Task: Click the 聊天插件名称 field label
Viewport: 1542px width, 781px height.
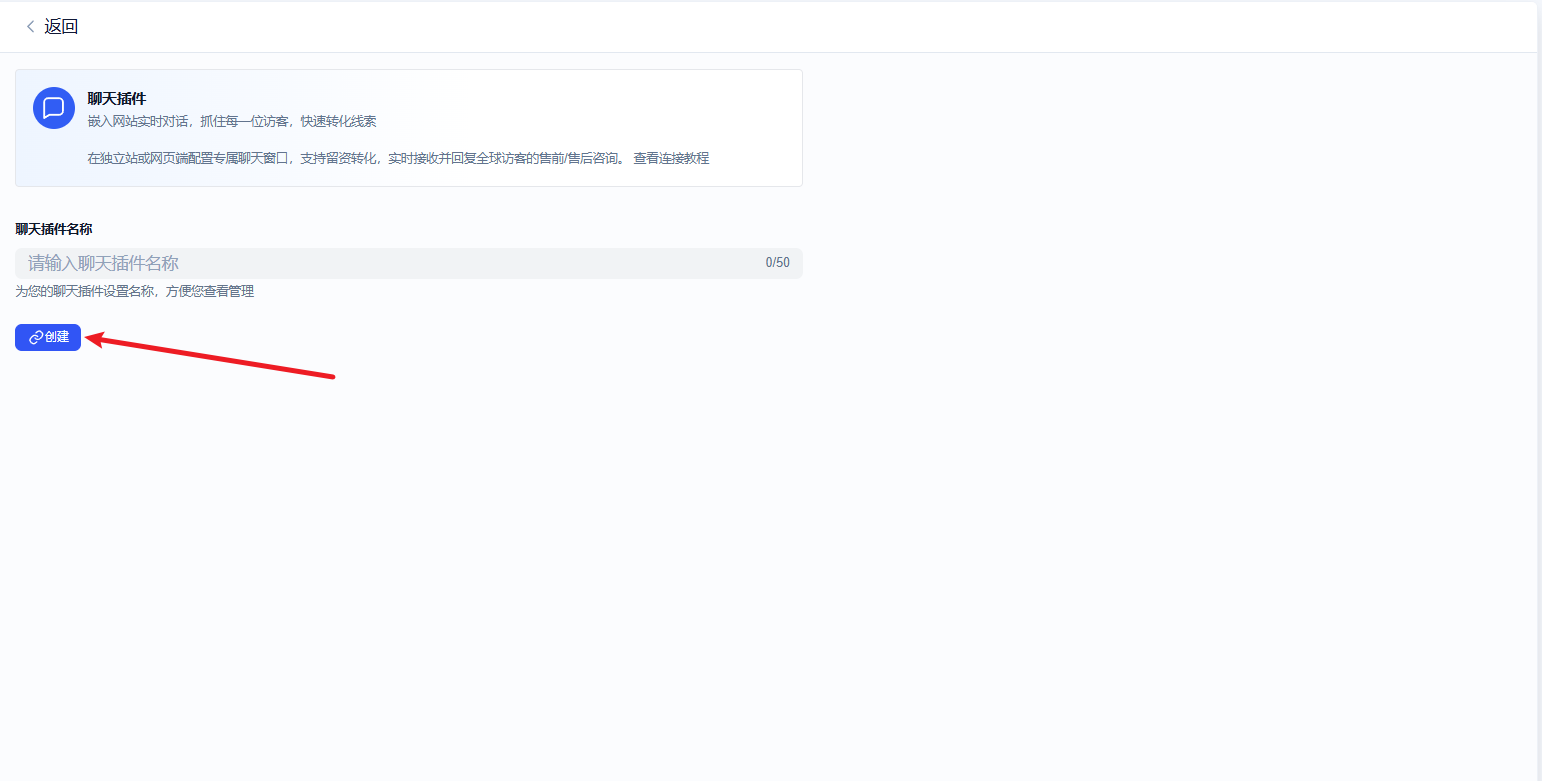Action: (54, 229)
